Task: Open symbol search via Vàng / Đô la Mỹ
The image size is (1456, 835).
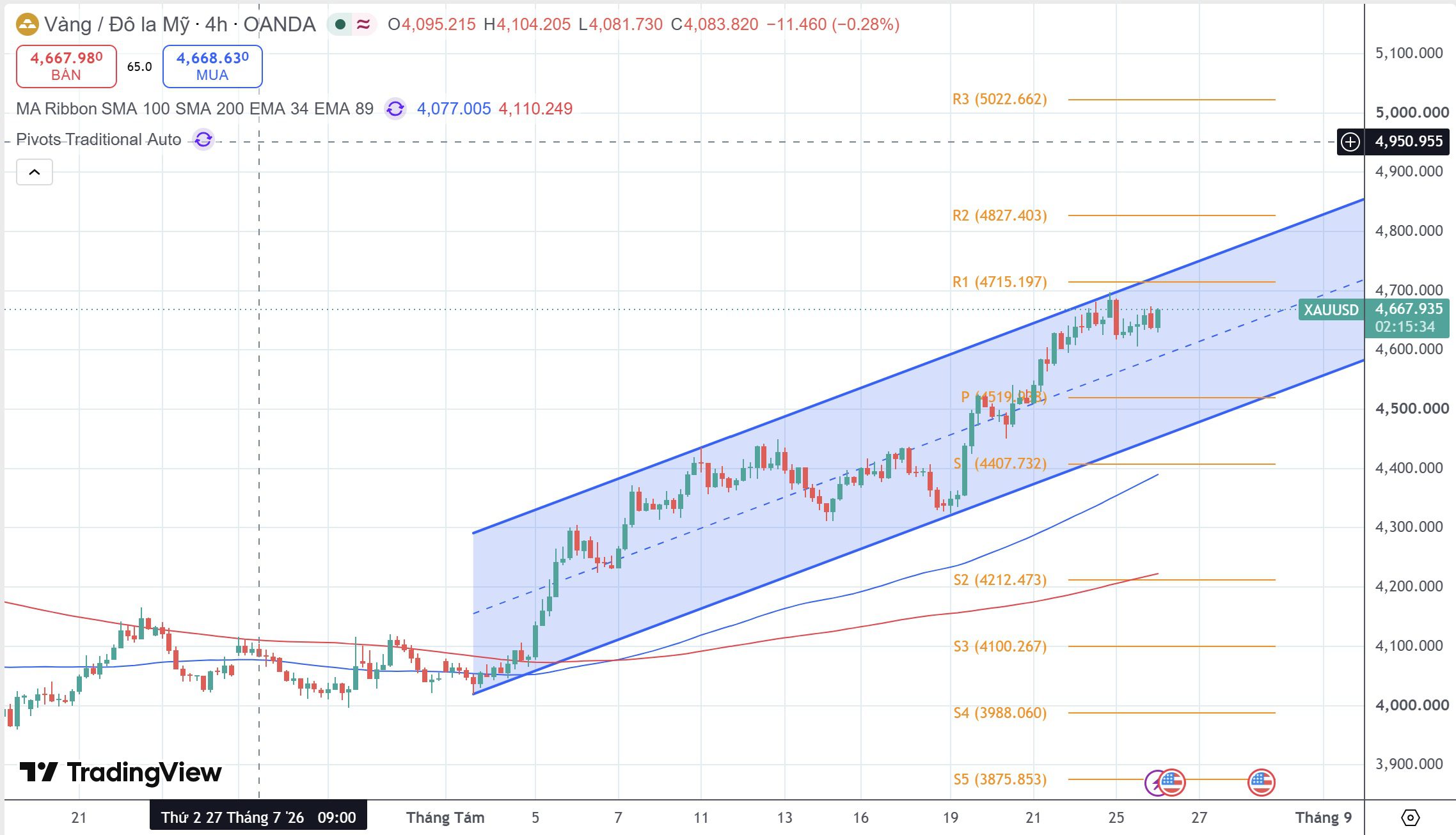Action: coord(117,24)
